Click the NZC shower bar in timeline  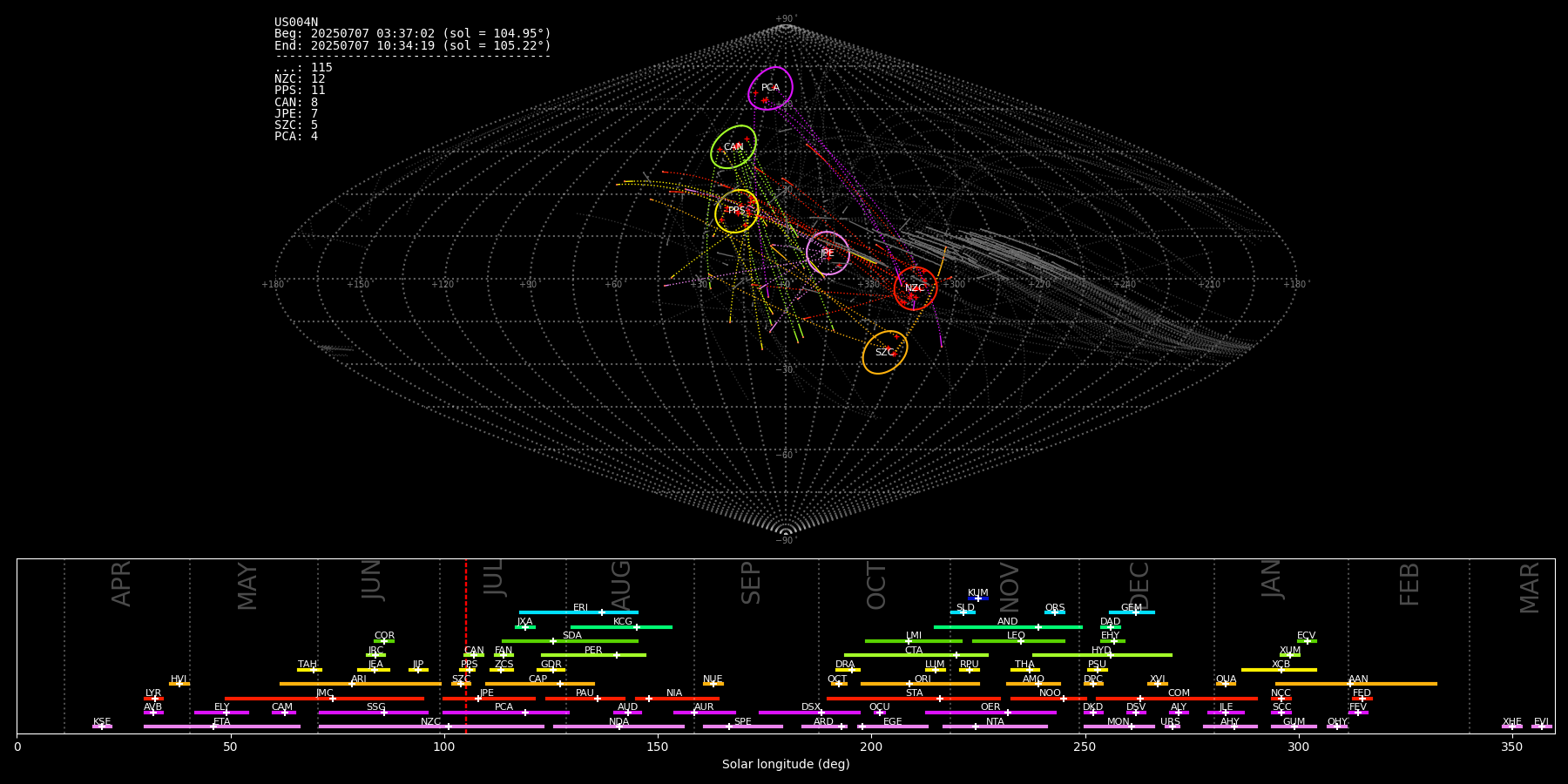(x=431, y=727)
